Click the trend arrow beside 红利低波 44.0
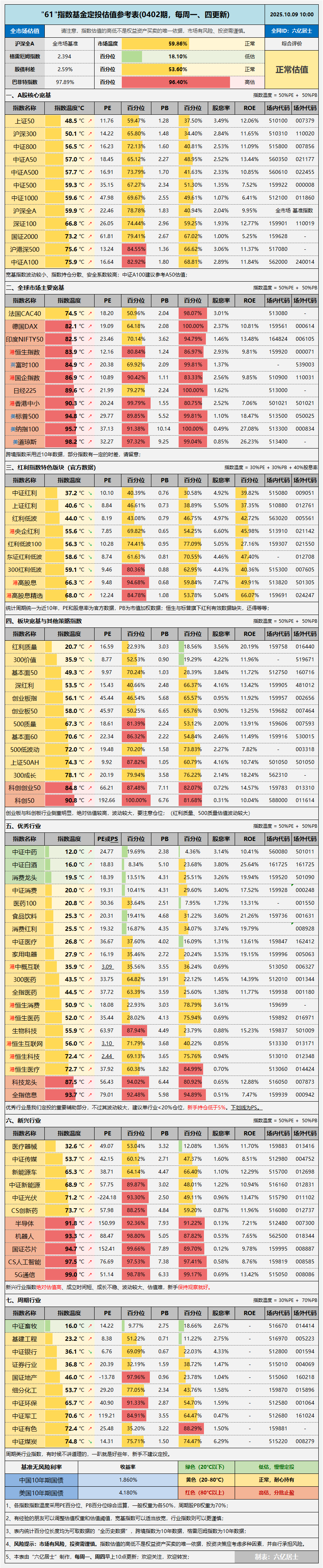The width and height of the screenshot is (323, 1568). coord(90,519)
